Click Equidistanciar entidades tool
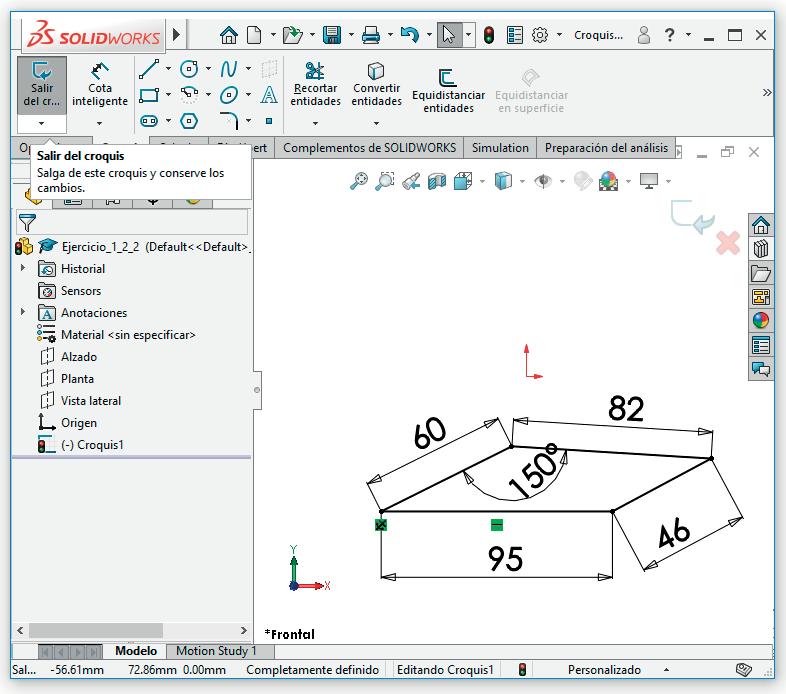Viewport: 786px width, 694px height. 448,91
